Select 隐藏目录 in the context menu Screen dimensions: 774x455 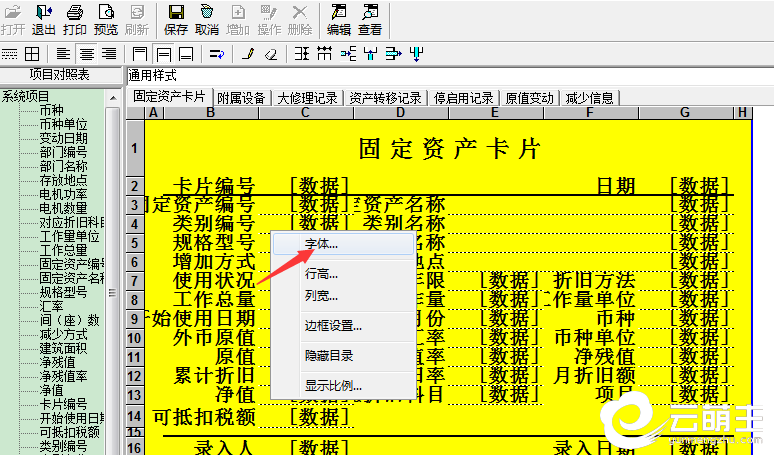tap(328, 355)
